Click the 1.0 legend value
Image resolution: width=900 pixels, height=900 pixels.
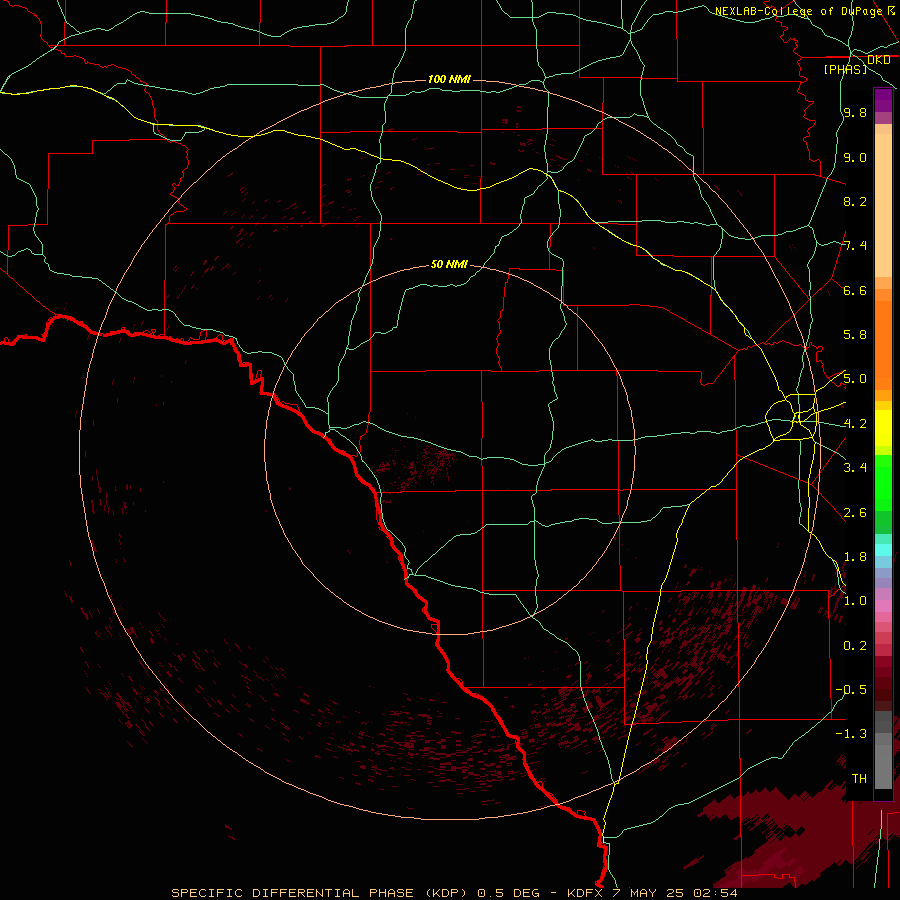click(x=855, y=601)
